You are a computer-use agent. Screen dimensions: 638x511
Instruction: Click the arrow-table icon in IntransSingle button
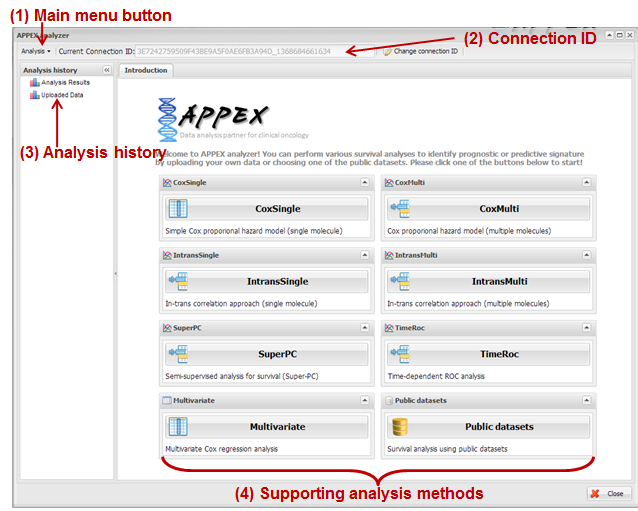point(178,282)
